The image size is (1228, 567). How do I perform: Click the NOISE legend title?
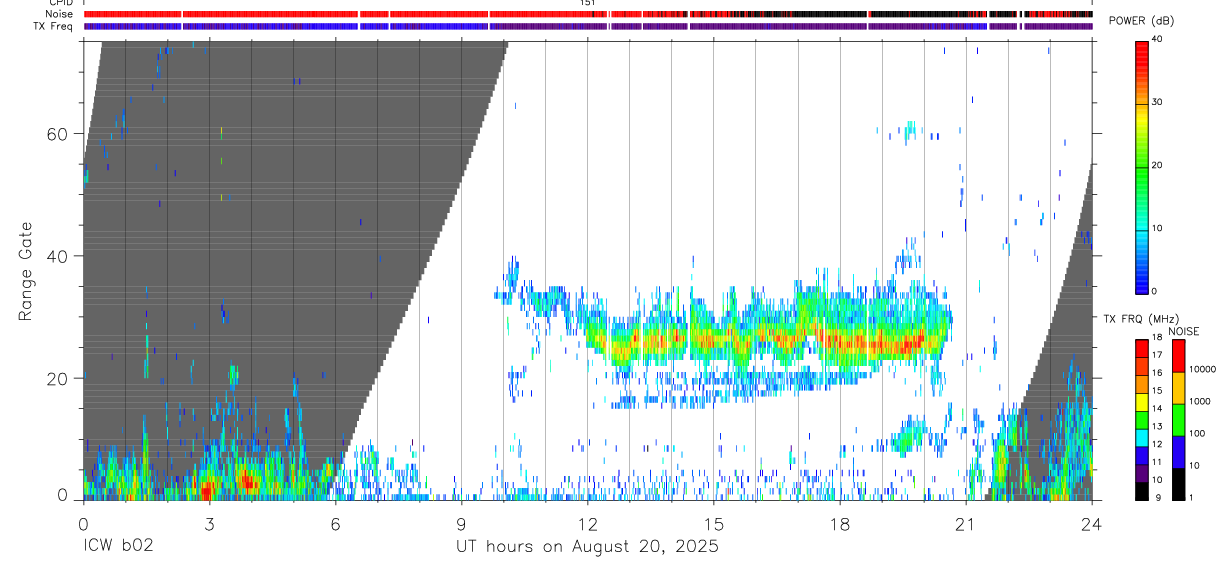click(1184, 331)
